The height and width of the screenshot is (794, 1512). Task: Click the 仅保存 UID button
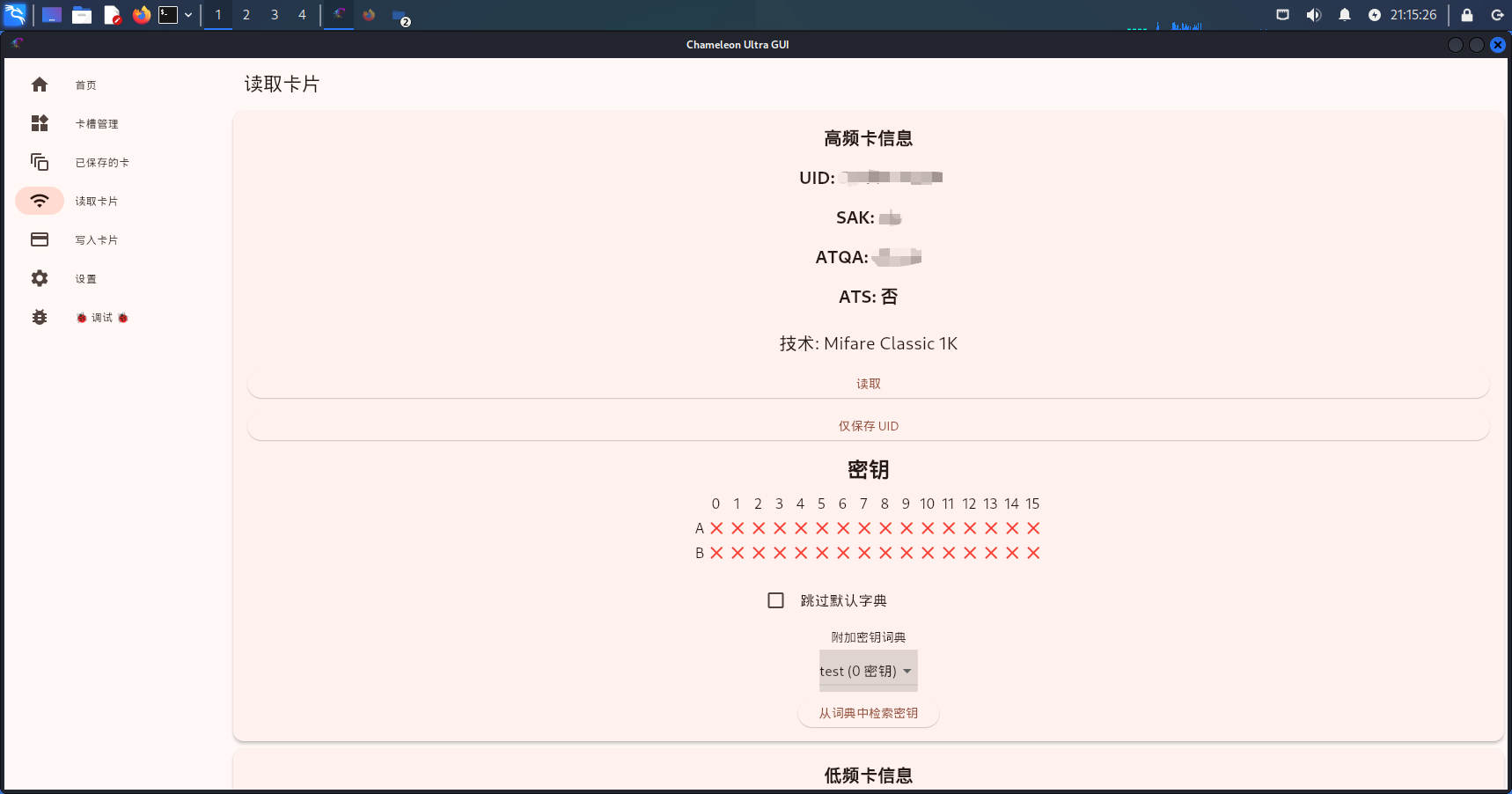[869, 426]
